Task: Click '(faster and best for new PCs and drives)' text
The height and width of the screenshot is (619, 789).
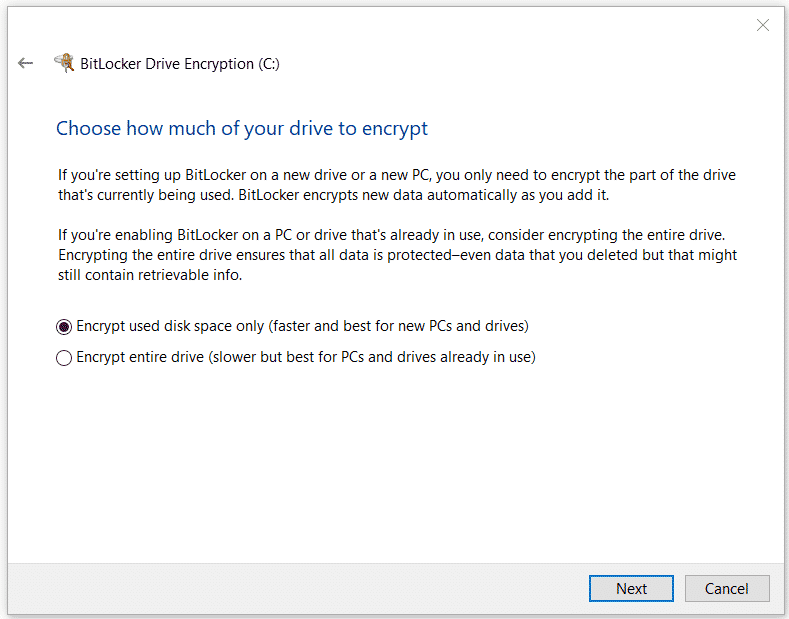Action: [x=399, y=326]
